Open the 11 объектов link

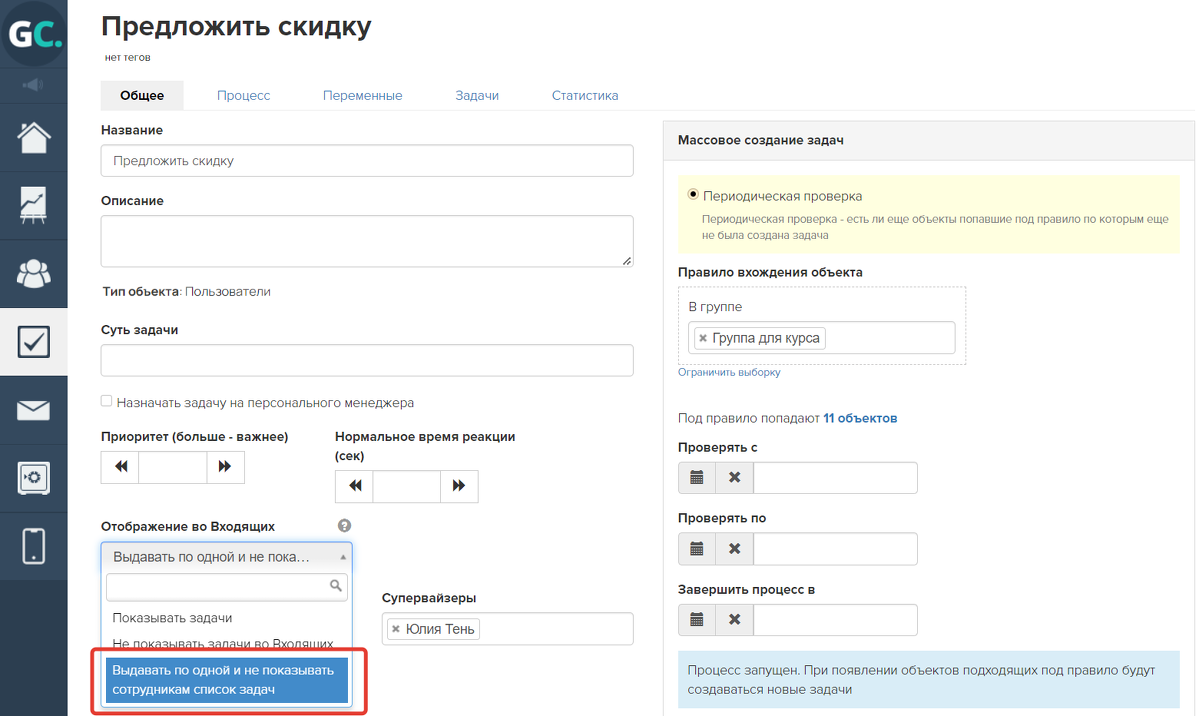point(859,418)
